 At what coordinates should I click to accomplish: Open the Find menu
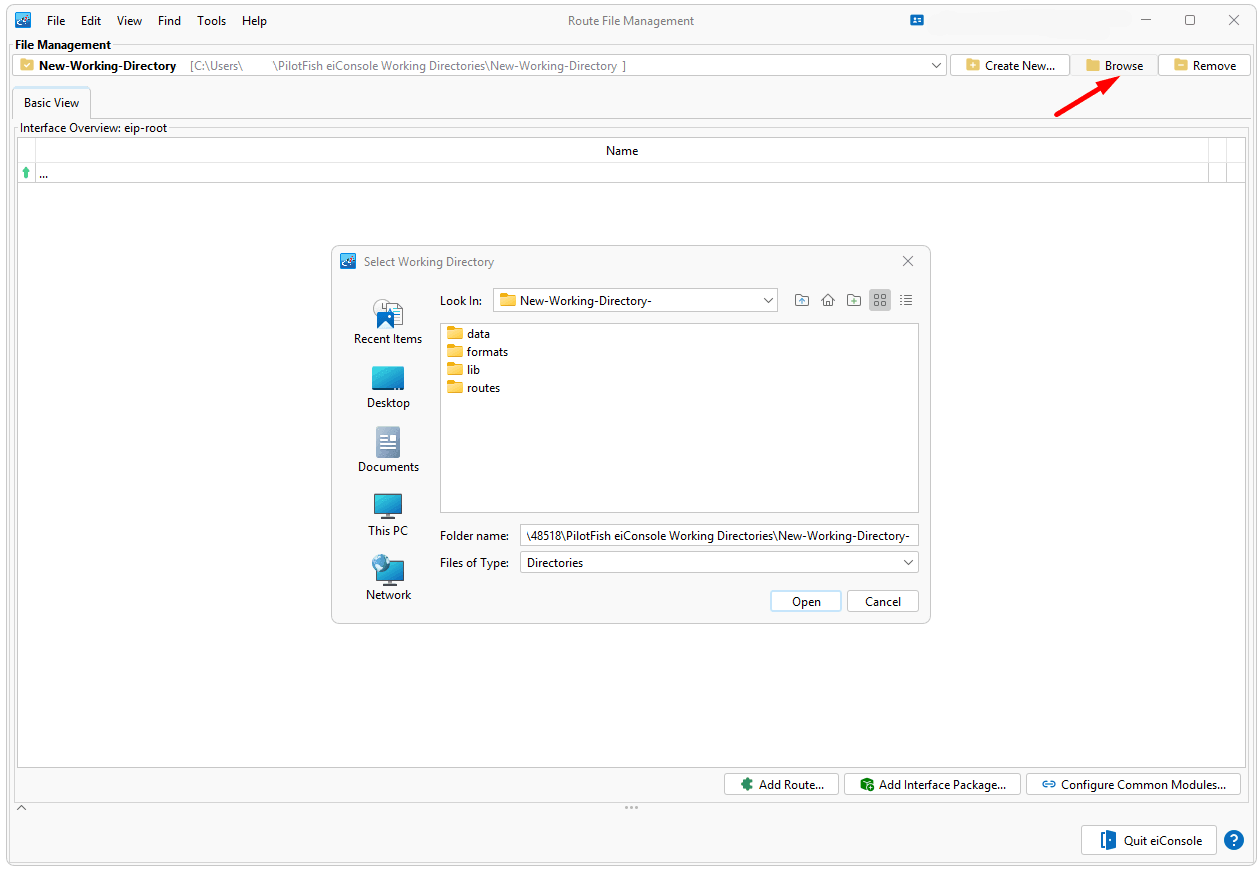tap(170, 20)
